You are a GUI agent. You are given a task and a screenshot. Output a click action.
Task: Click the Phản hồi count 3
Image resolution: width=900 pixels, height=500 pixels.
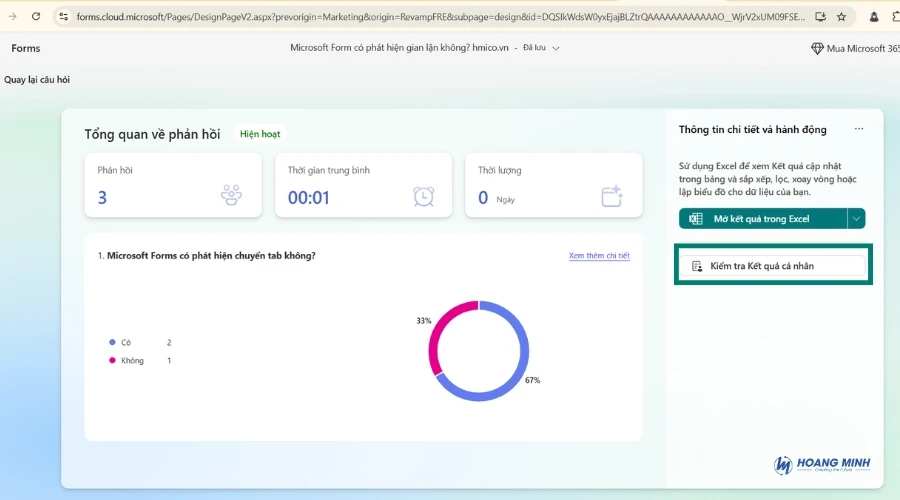click(102, 197)
